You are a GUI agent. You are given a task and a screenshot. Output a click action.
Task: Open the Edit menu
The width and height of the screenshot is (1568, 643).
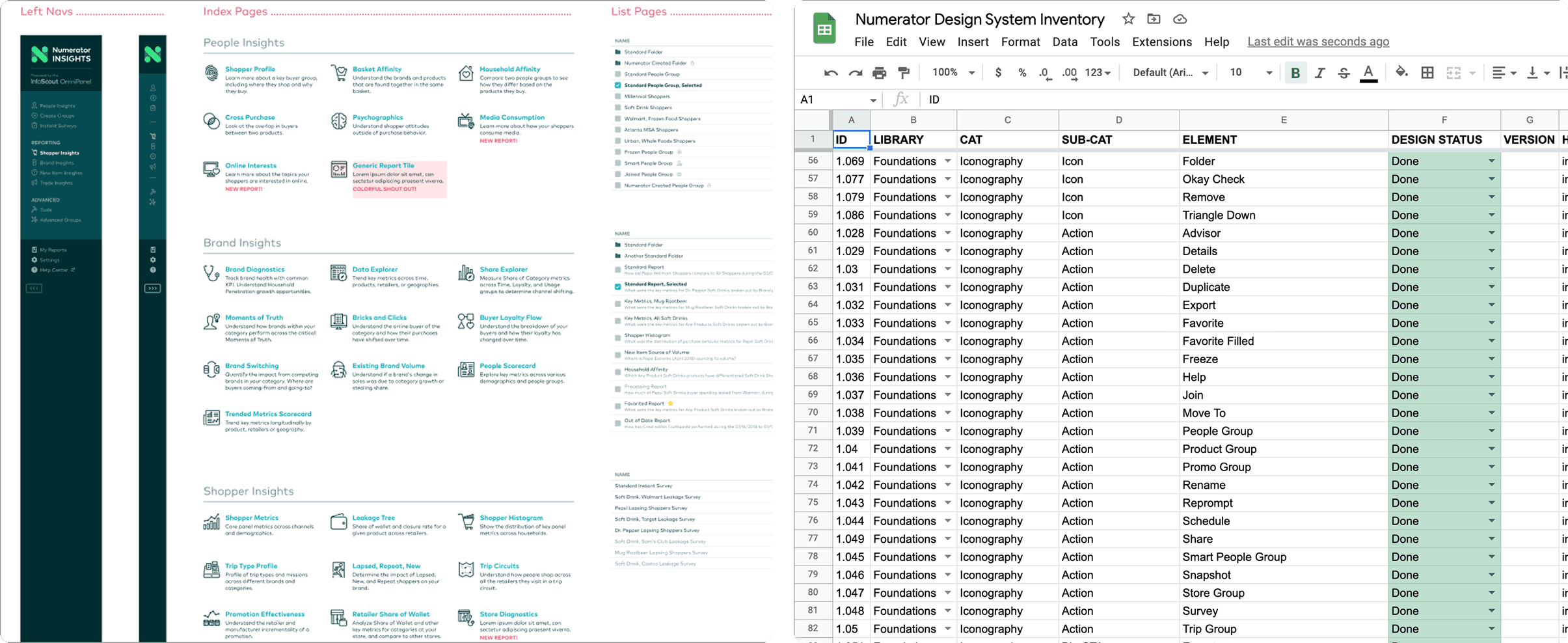pos(896,42)
